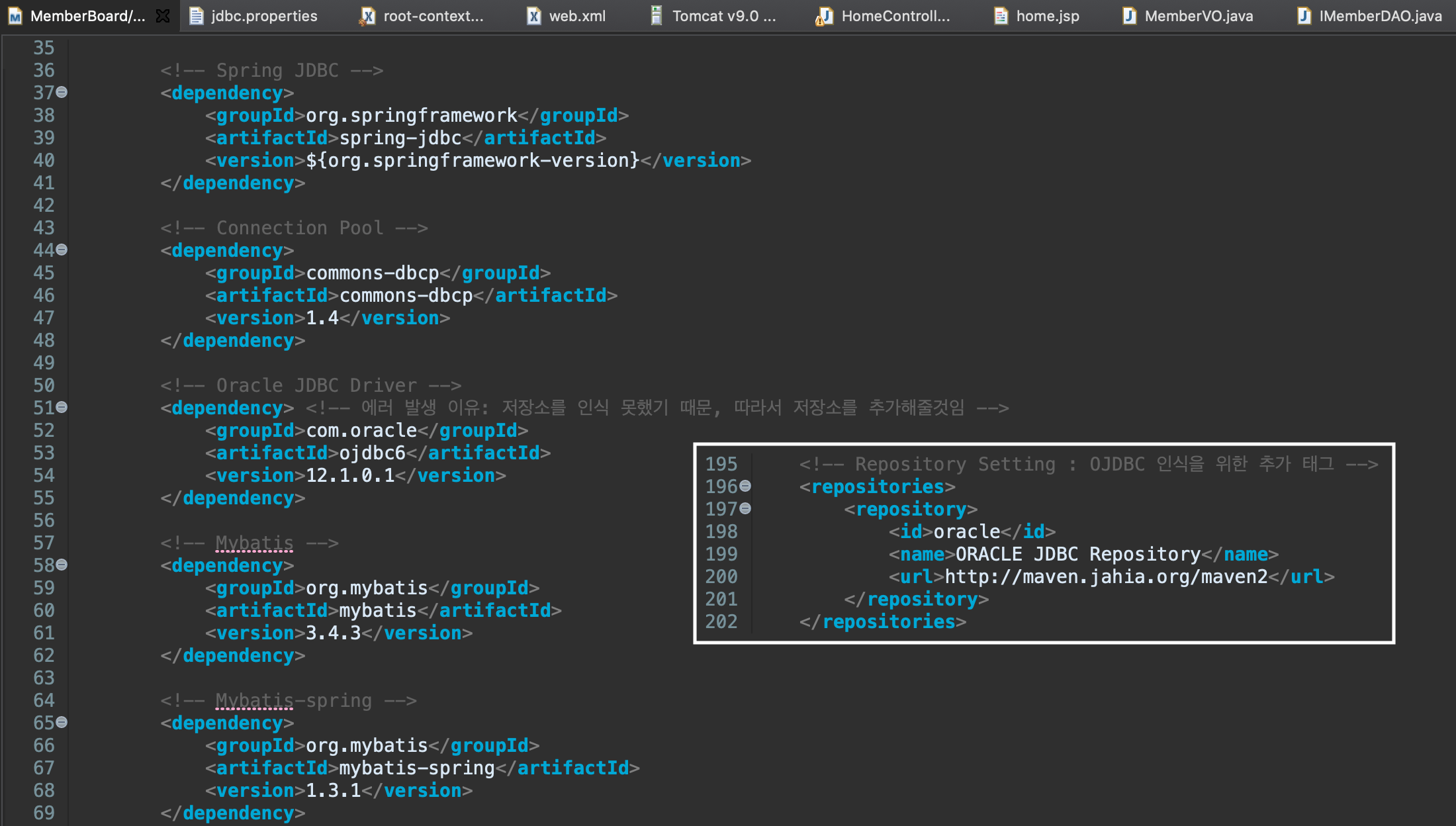This screenshot has height=826, width=1456.
Task: Switch to the home.jsp tab
Action: (x=1047, y=16)
